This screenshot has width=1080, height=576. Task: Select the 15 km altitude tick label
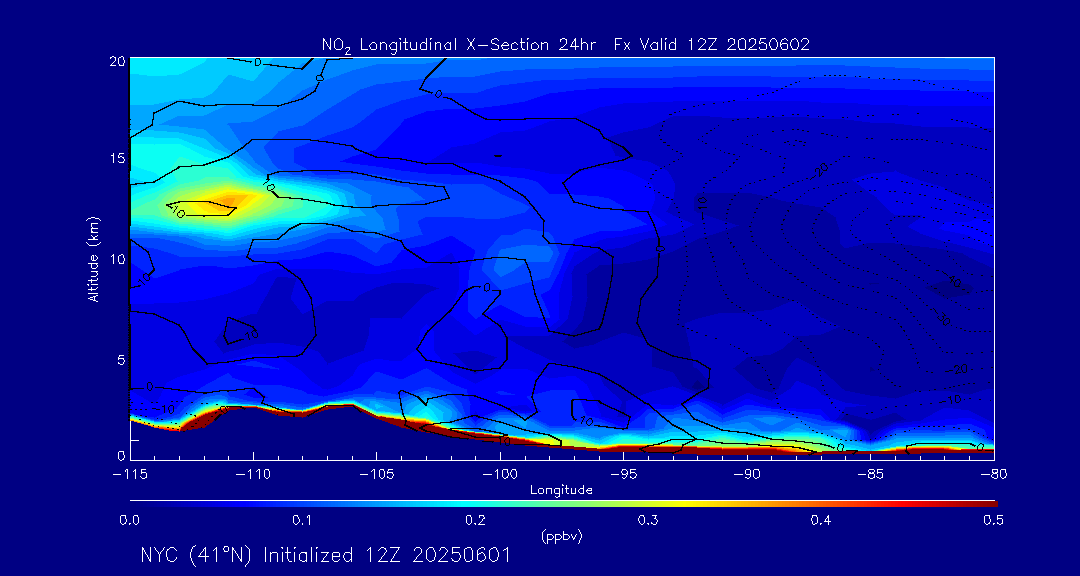[115, 159]
